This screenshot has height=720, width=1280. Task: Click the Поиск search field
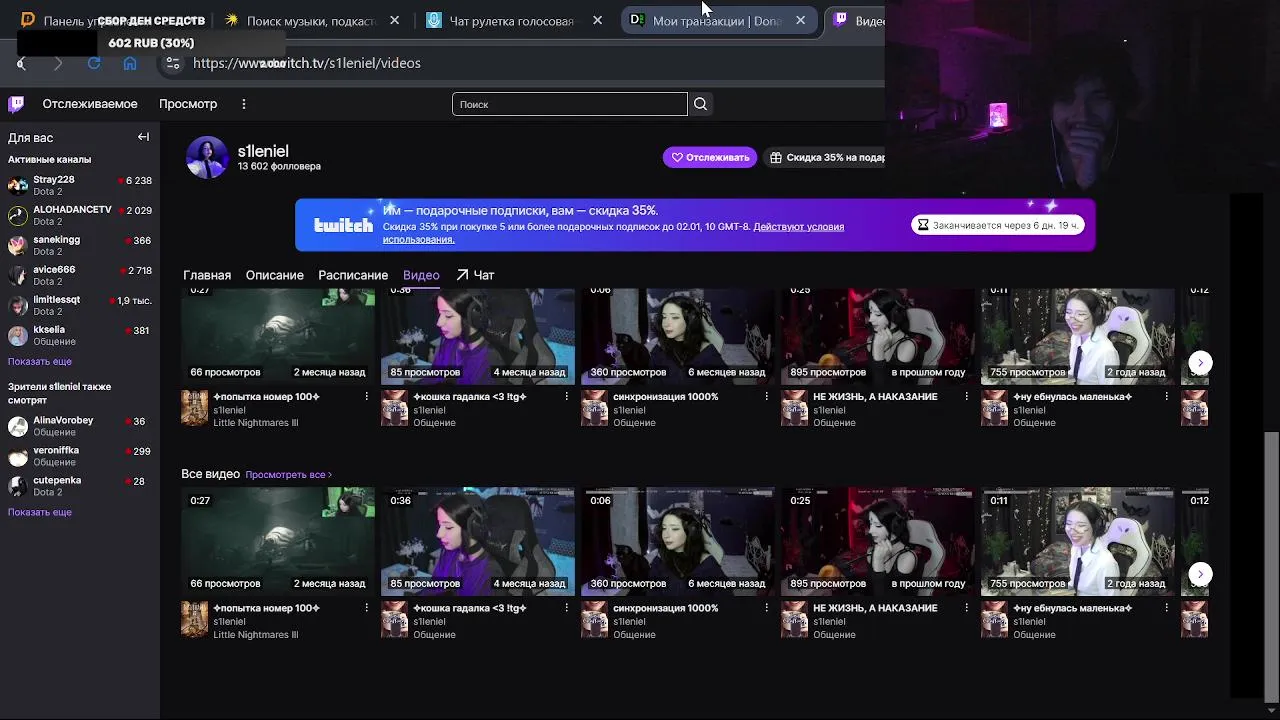[x=570, y=104]
